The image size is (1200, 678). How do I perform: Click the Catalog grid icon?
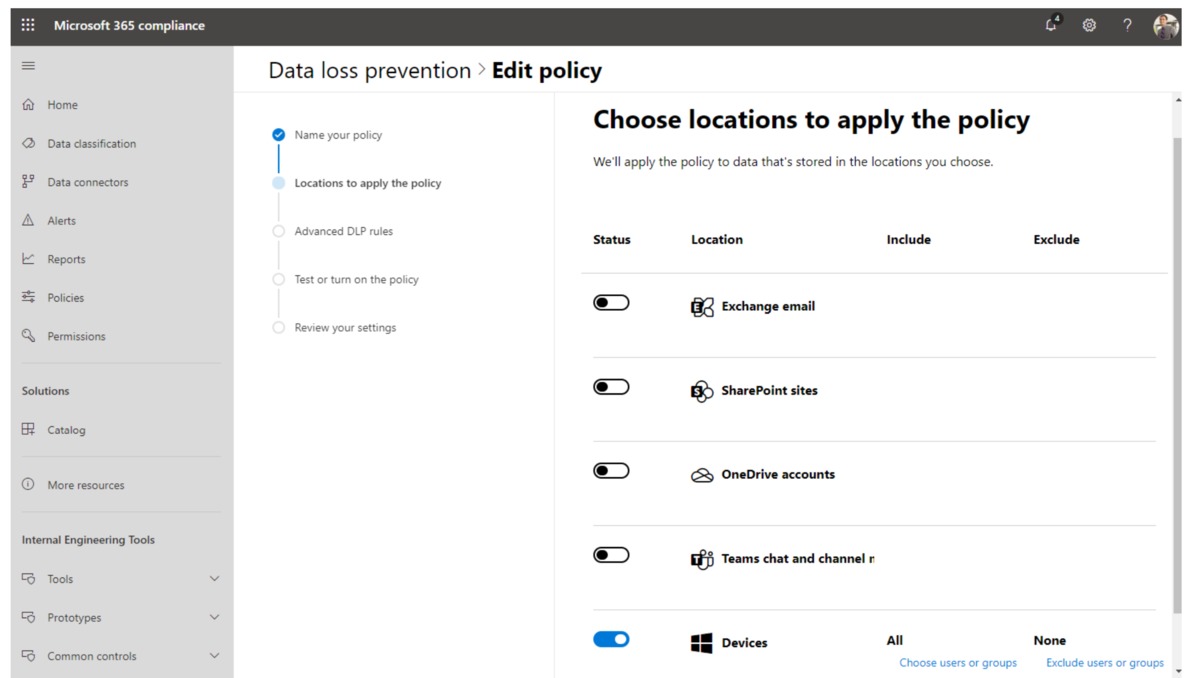[x=28, y=430]
